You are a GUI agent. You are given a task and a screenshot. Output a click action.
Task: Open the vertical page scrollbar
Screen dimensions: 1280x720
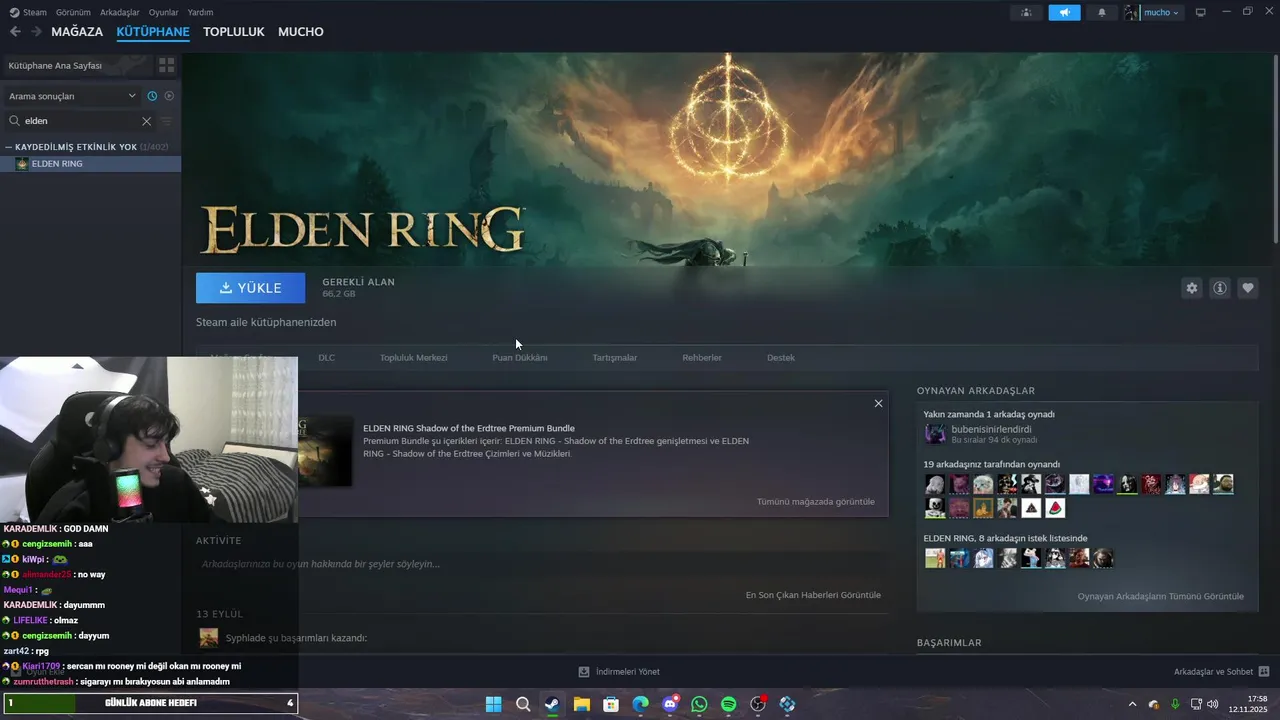(x=1276, y=150)
